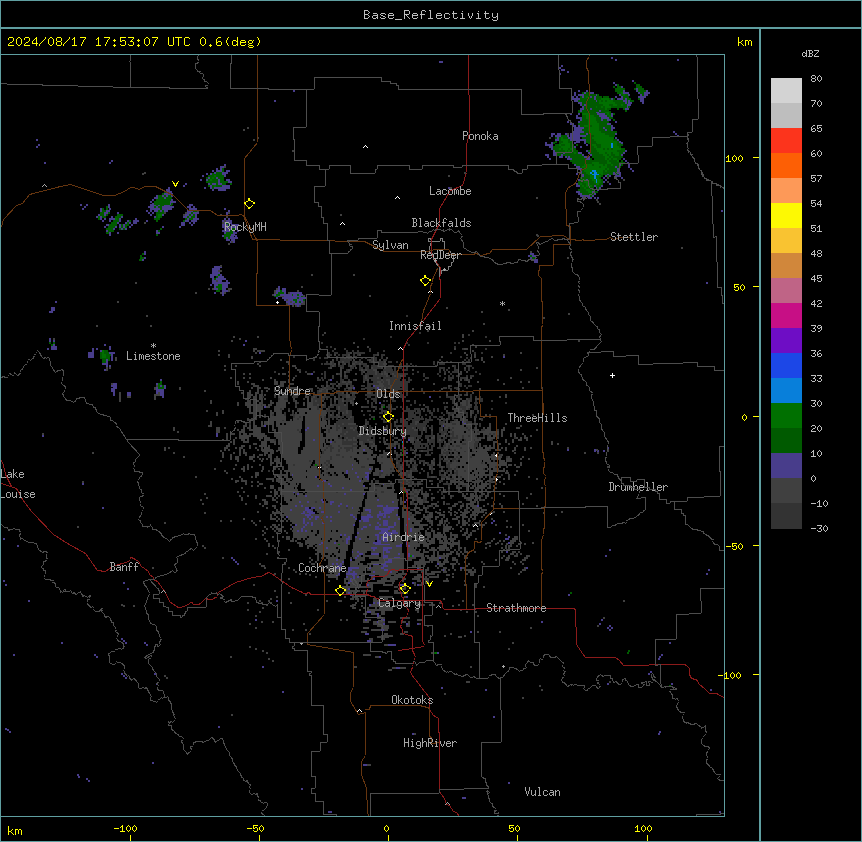Select the 30 dBZ green swatch
This screenshot has width=862, height=842.
point(786,416)
